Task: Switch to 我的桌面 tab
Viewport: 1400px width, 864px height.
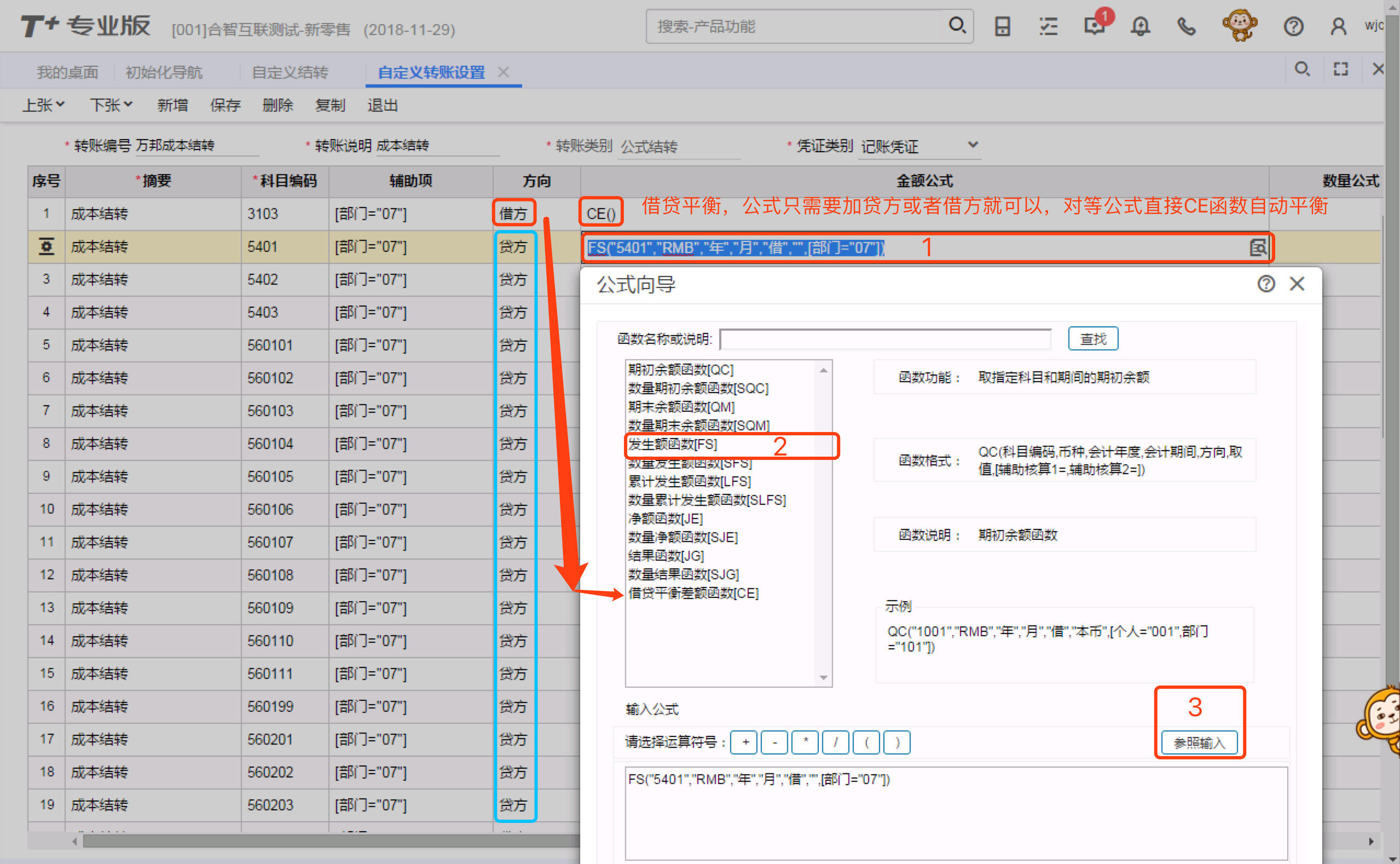Action: pos(67,73)
